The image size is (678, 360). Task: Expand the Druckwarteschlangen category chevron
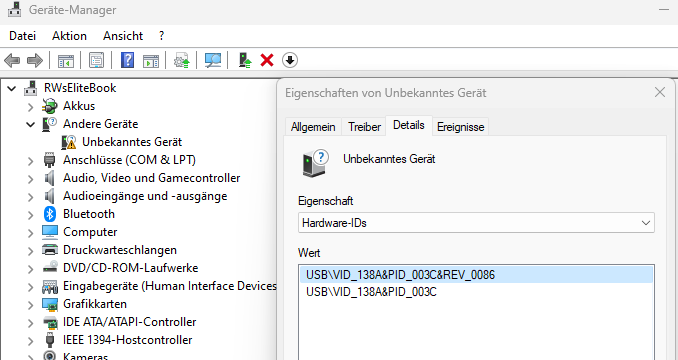point(30,251)
